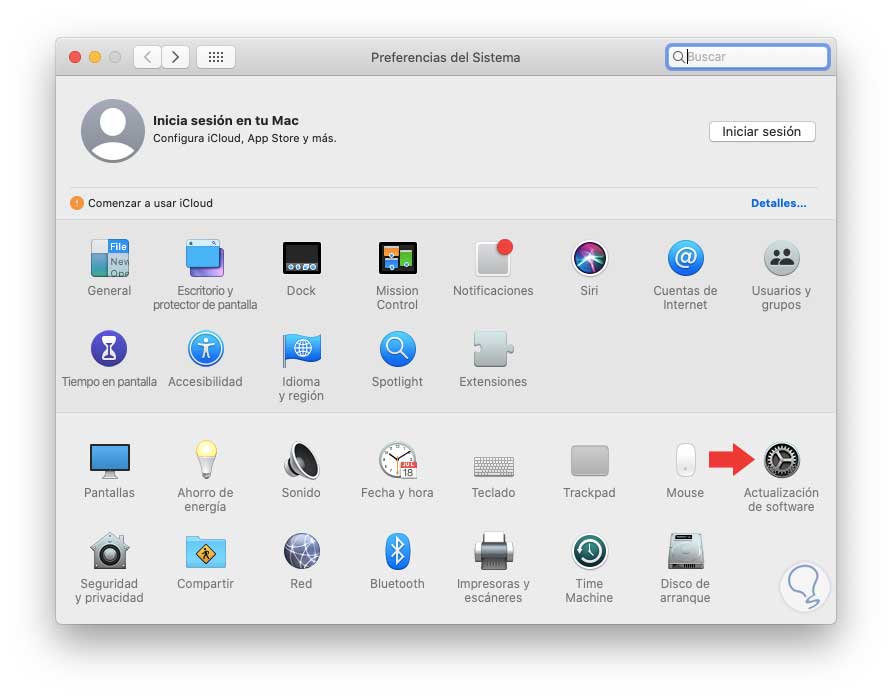
Task: Click 'Inicia sesión en tu Mac' heading
Action: [226, 121]
